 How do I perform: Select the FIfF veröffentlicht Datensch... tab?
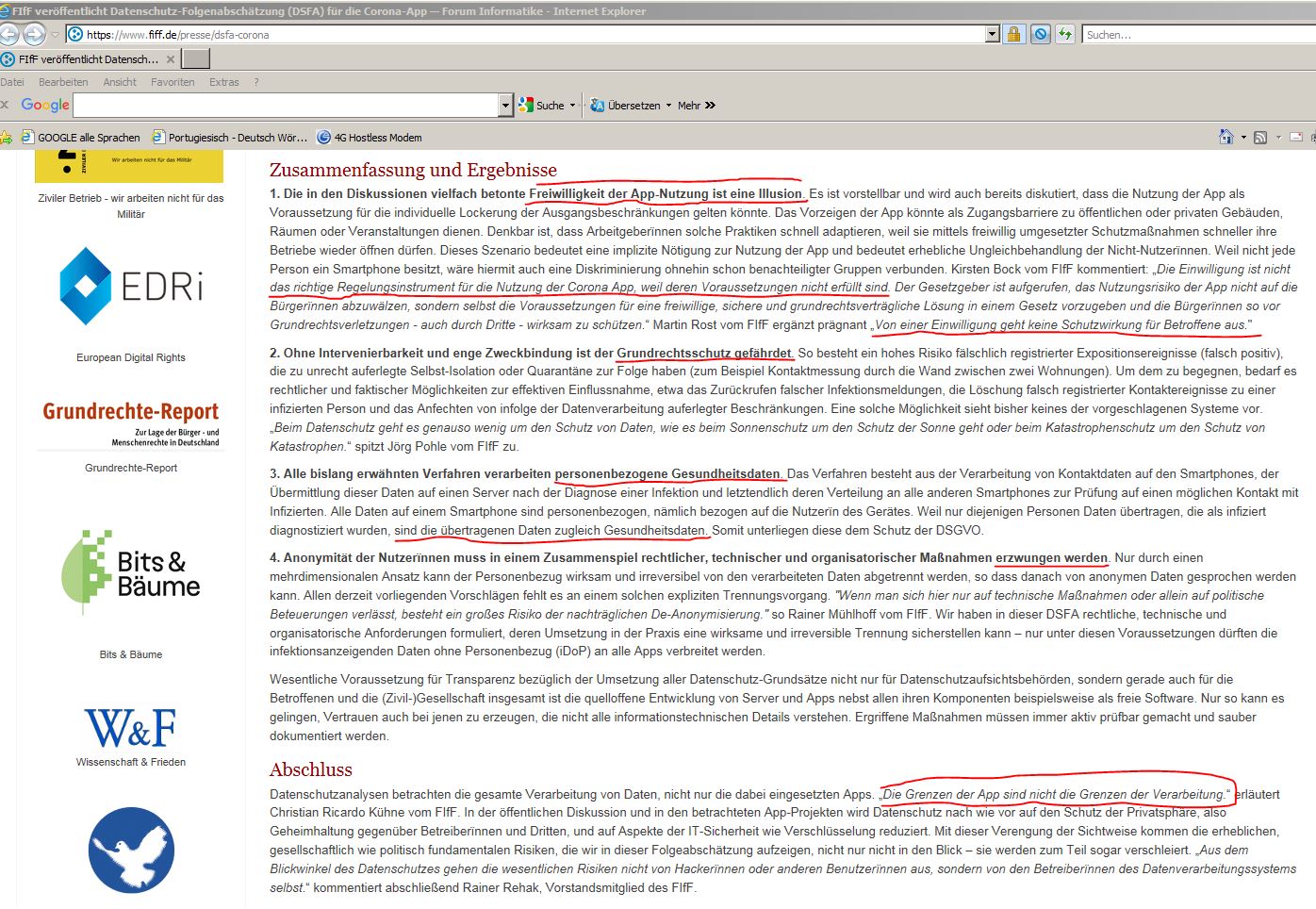pyautogui.click(x=89, y=58)
